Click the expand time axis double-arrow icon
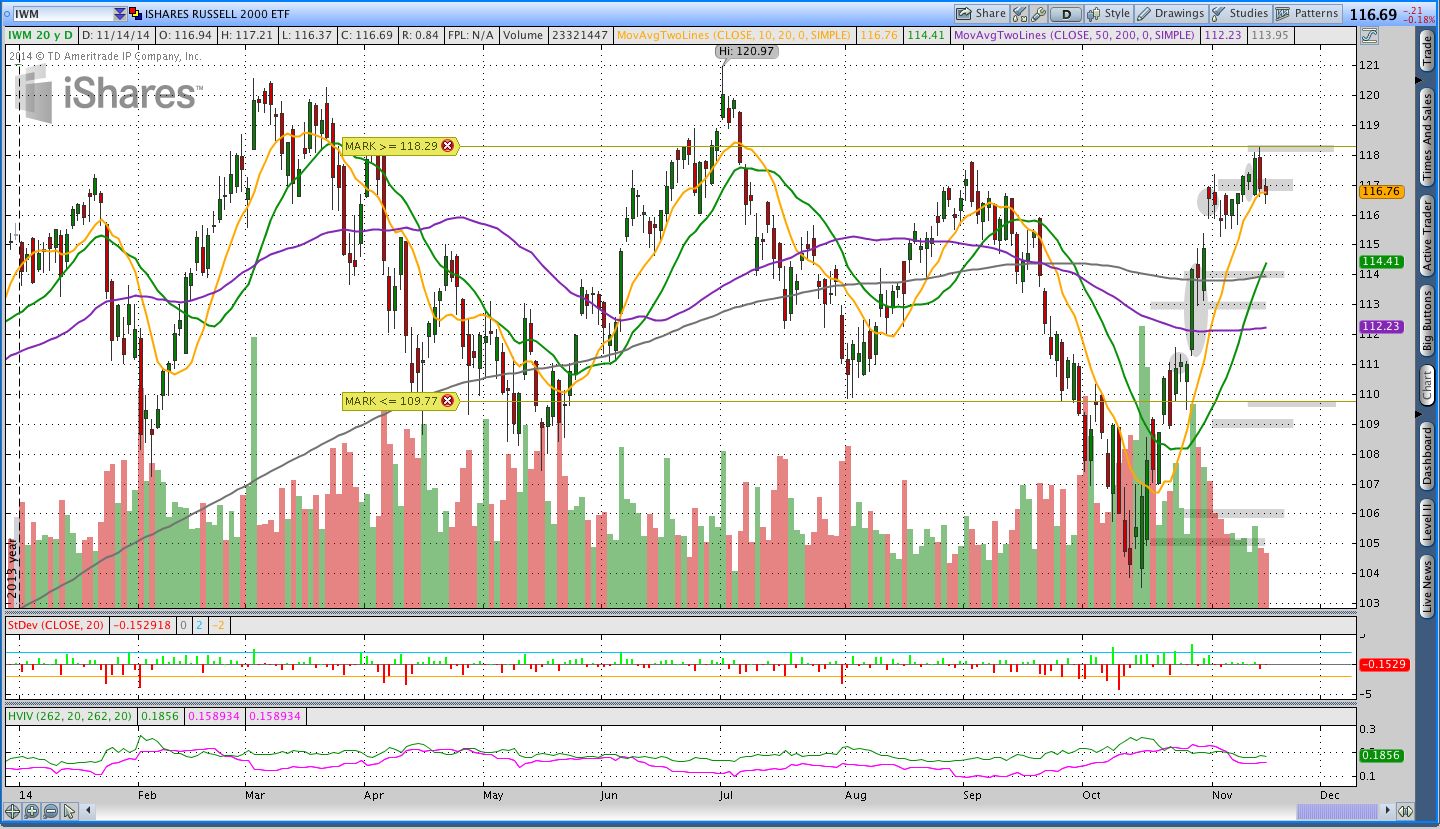The image size is (1440, 829). pos(1405,811)
